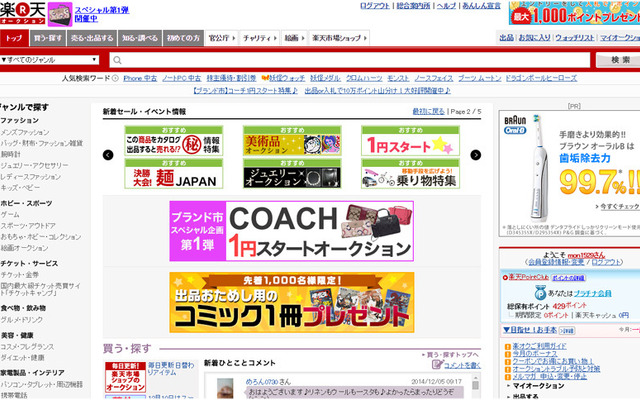Open the 楽オクご利用ガイド link
The width and height of the screenshot is (640, 400).
pos(539,346)
